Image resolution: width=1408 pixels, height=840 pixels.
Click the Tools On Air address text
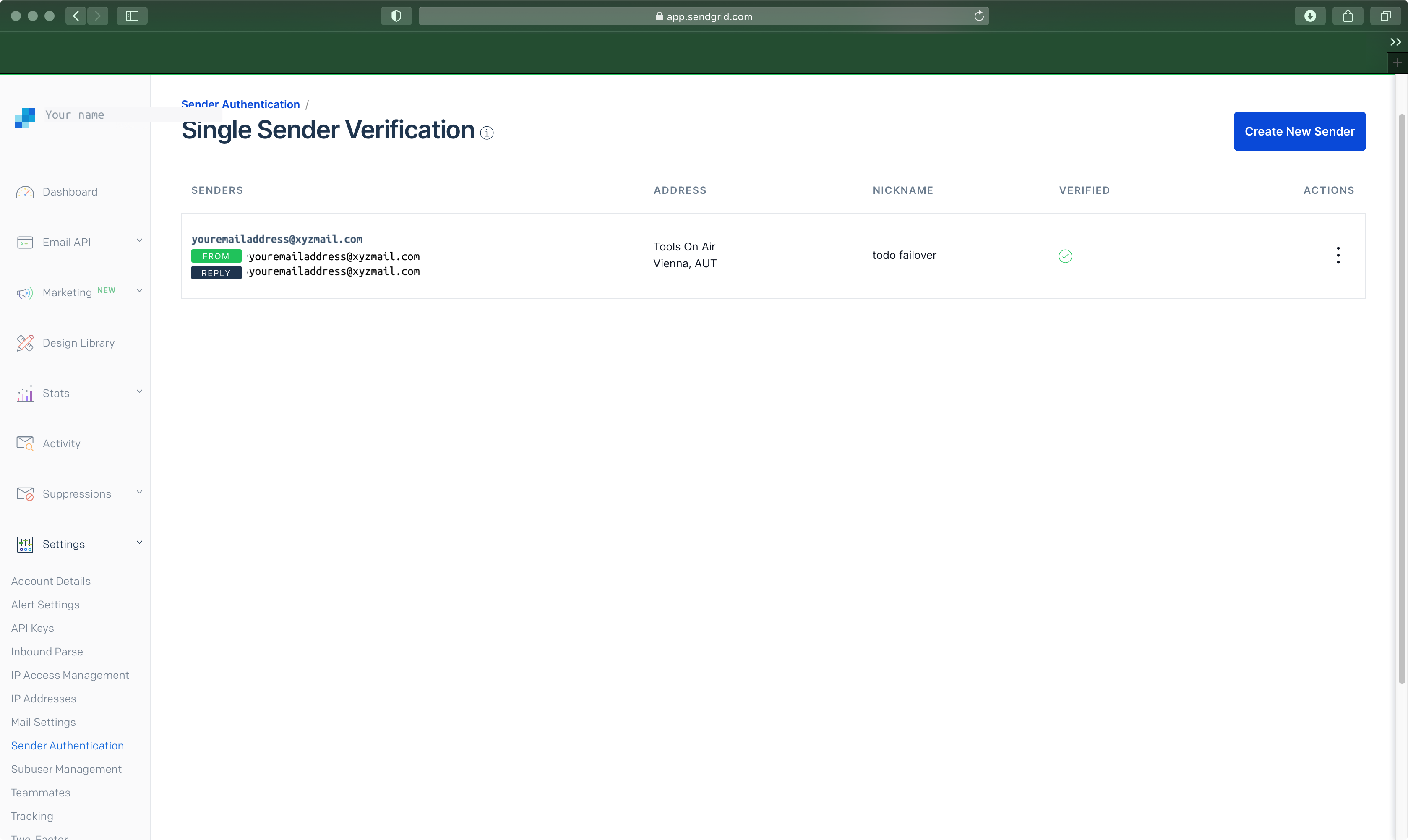click(684, 247)
